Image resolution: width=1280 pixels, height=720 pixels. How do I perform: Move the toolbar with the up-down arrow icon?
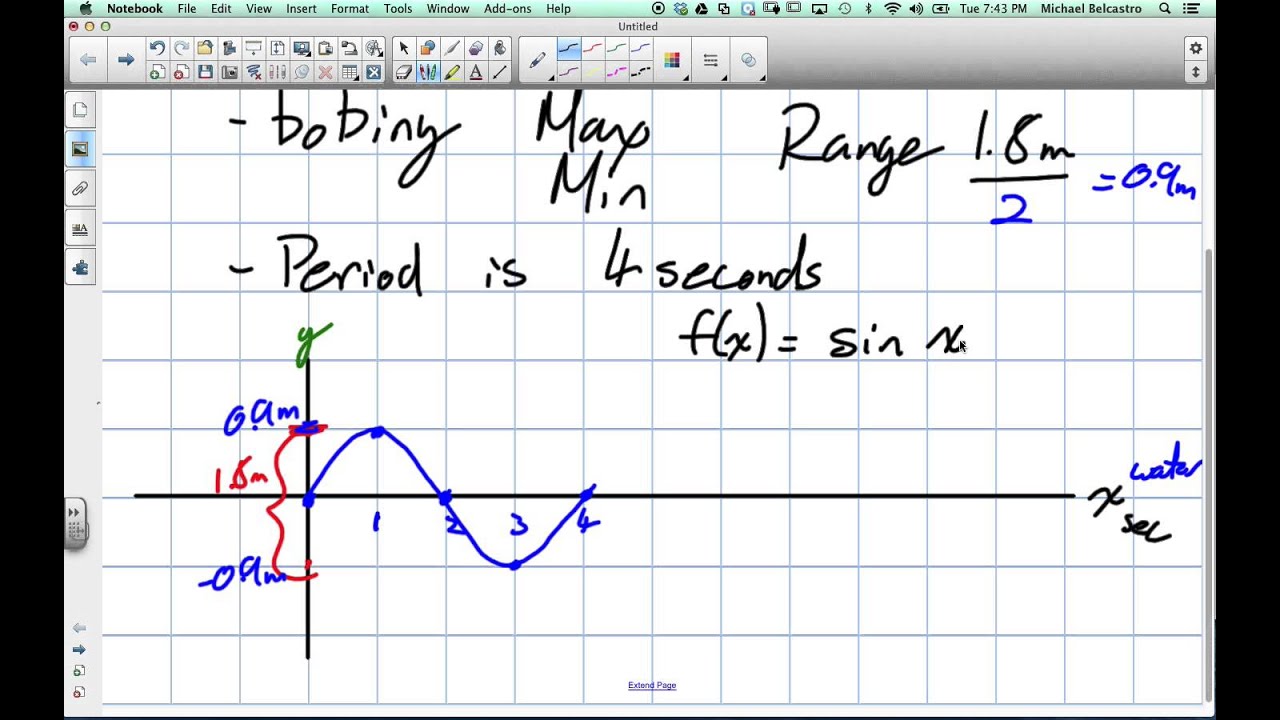1195,72
